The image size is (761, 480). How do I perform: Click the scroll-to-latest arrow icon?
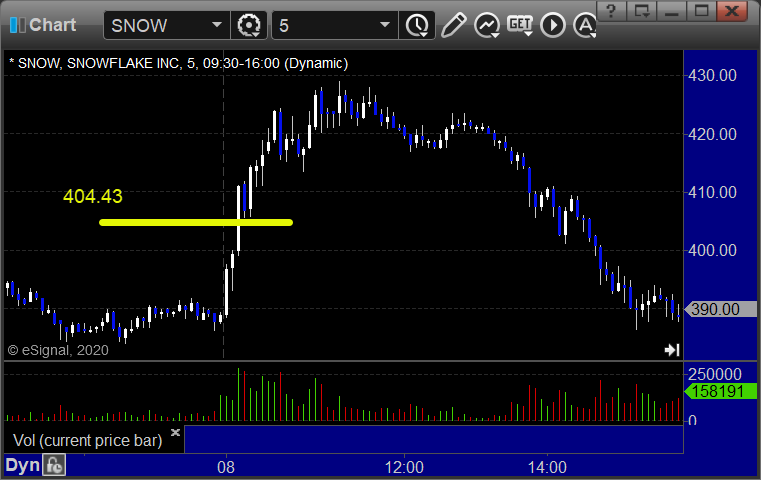(x=672, y=349)
